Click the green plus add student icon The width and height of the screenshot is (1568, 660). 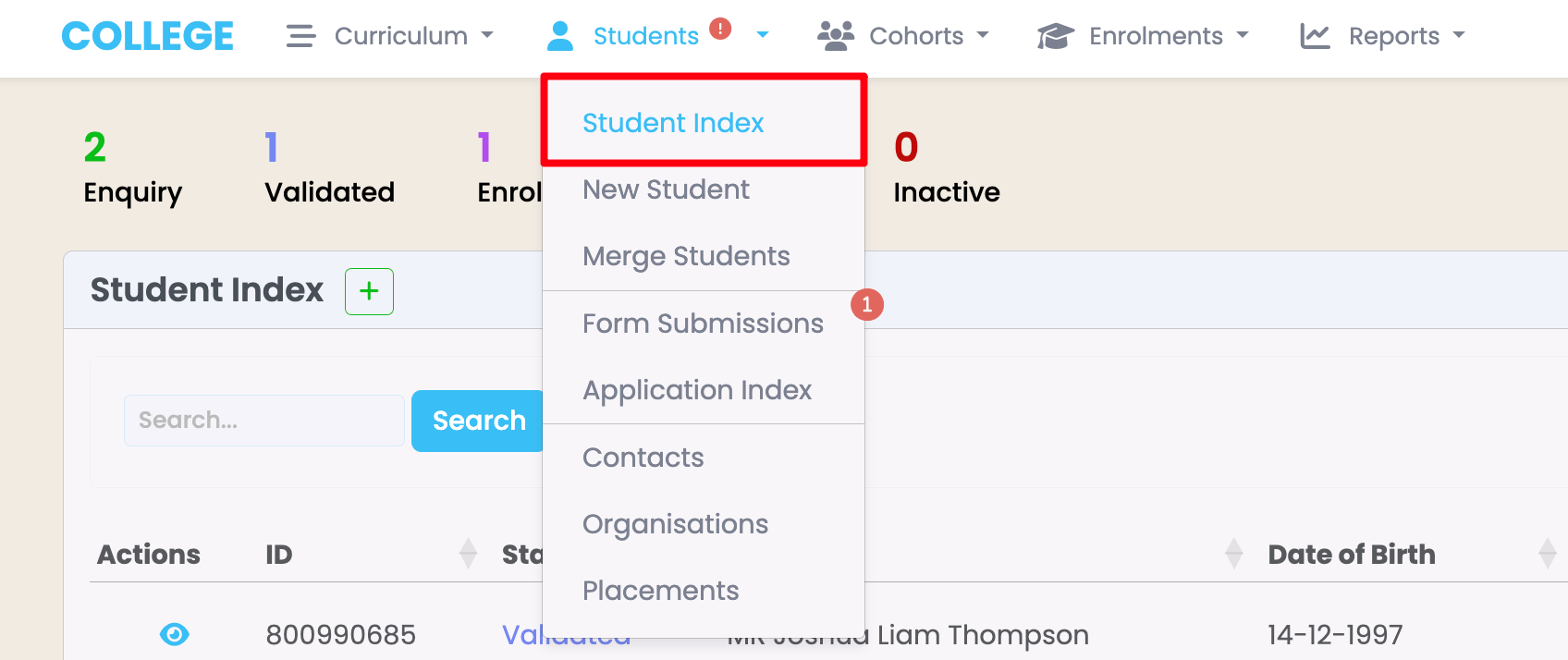(369, 291)
